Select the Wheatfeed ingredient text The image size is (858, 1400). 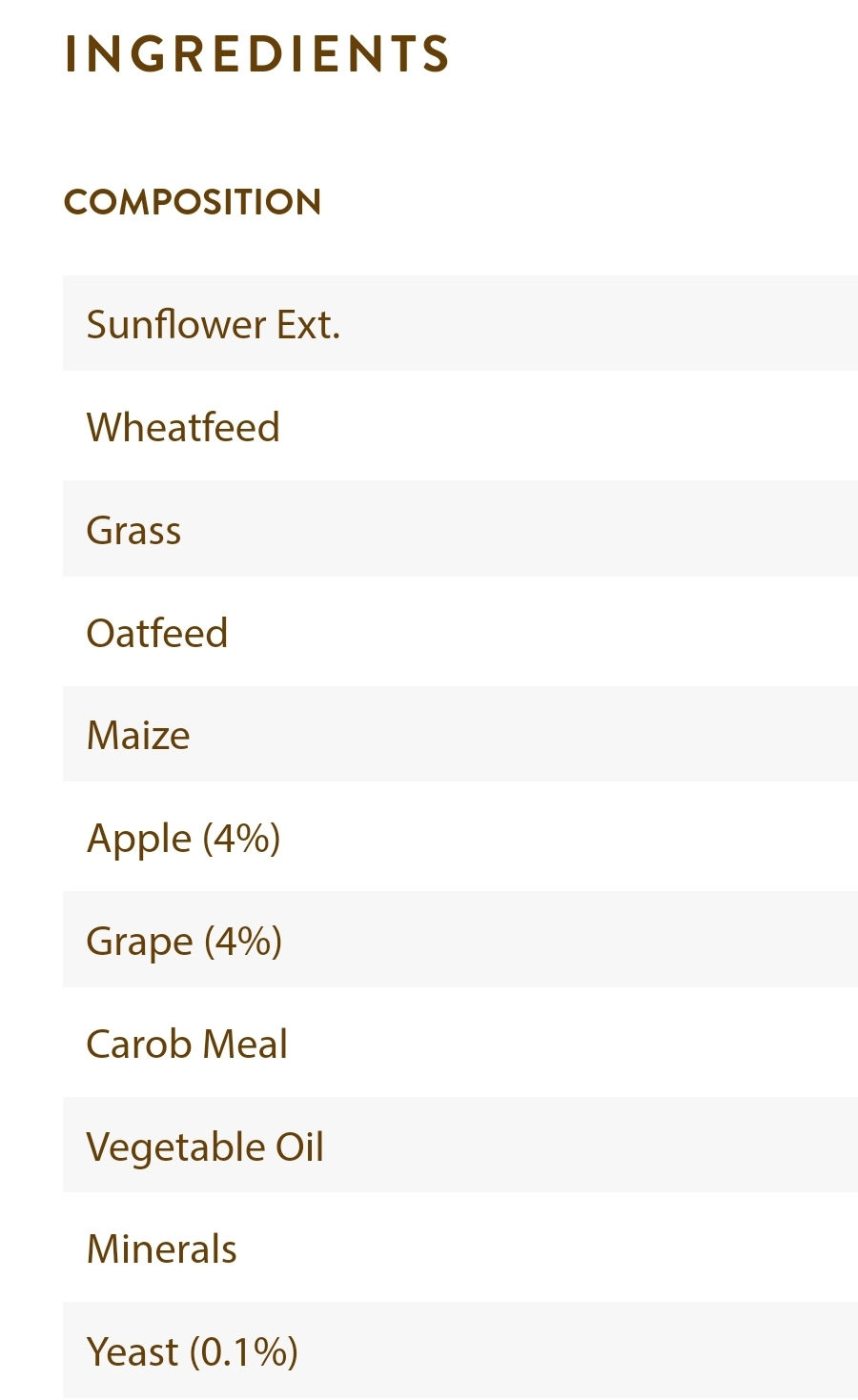click(183, 427)
